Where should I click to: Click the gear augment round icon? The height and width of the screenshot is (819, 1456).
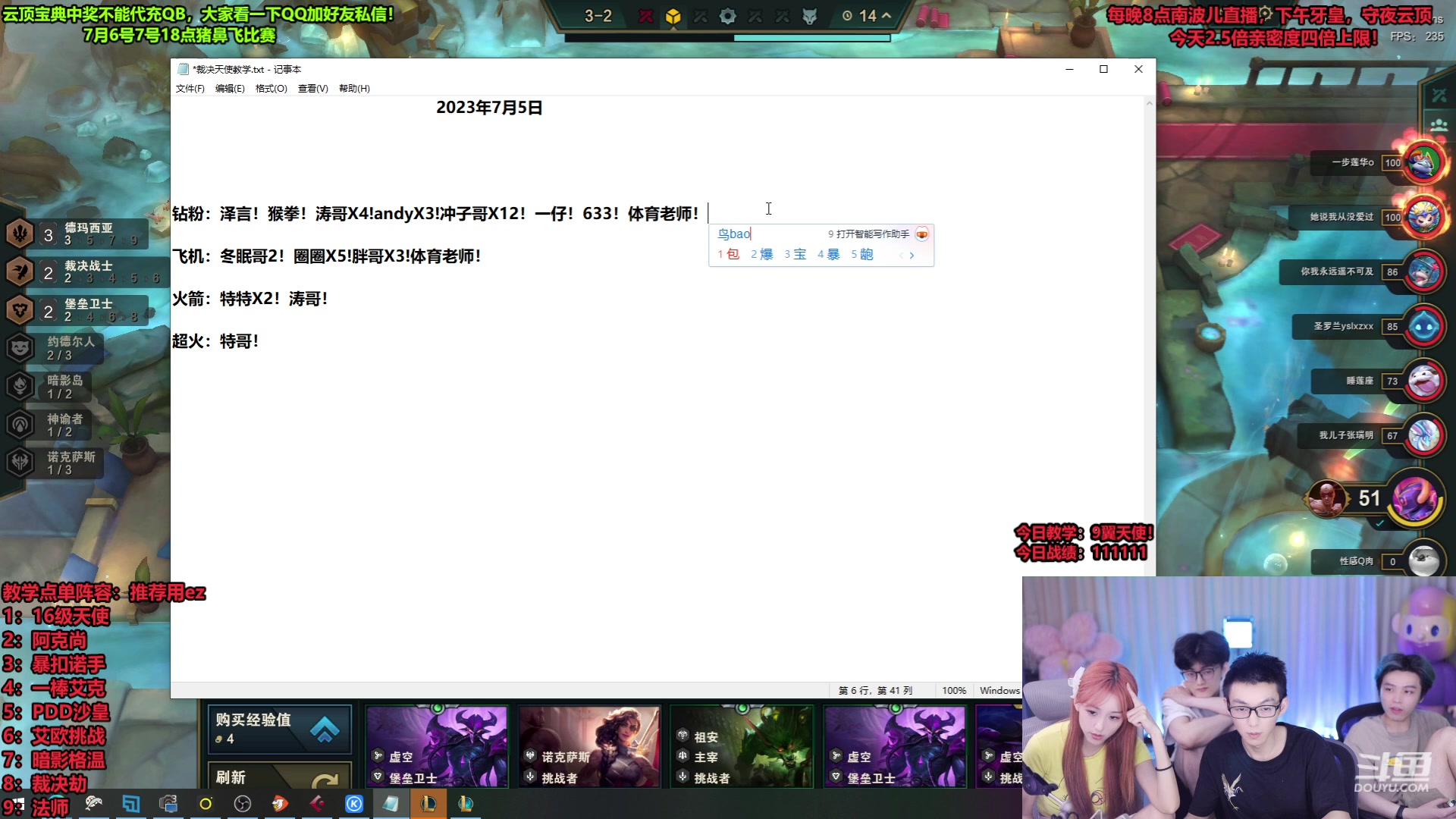point(727,16)
